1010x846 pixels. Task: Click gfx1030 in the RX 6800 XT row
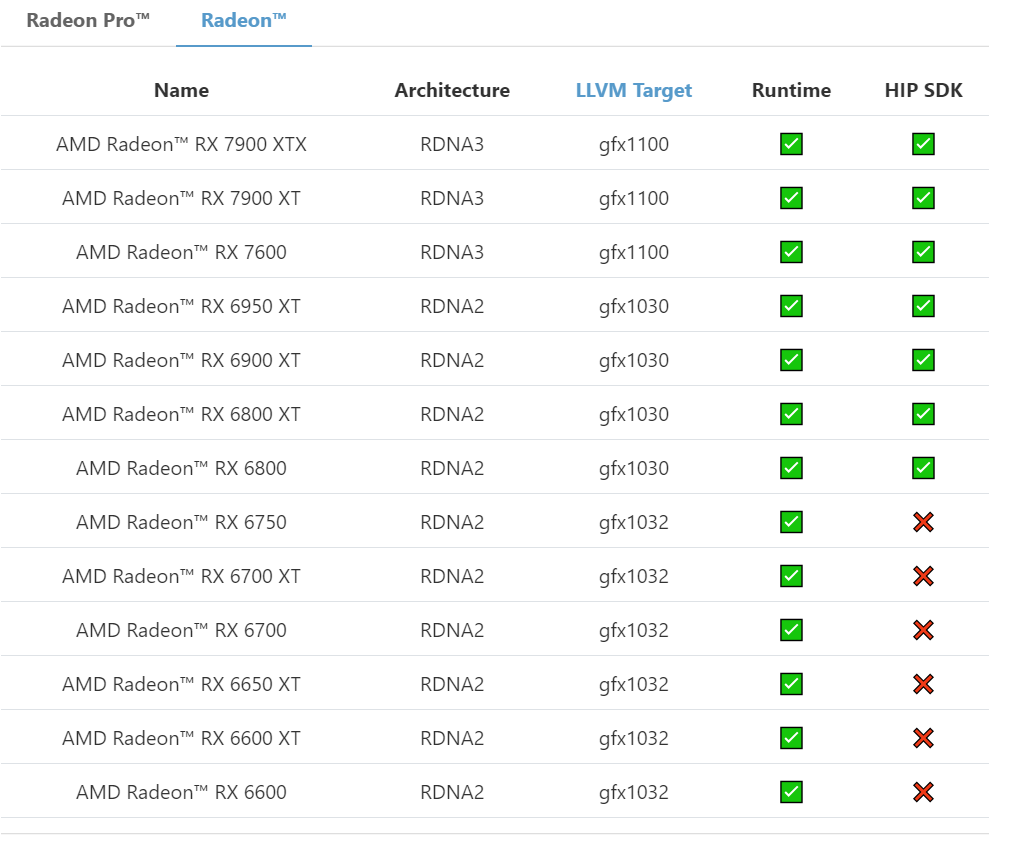634,414
